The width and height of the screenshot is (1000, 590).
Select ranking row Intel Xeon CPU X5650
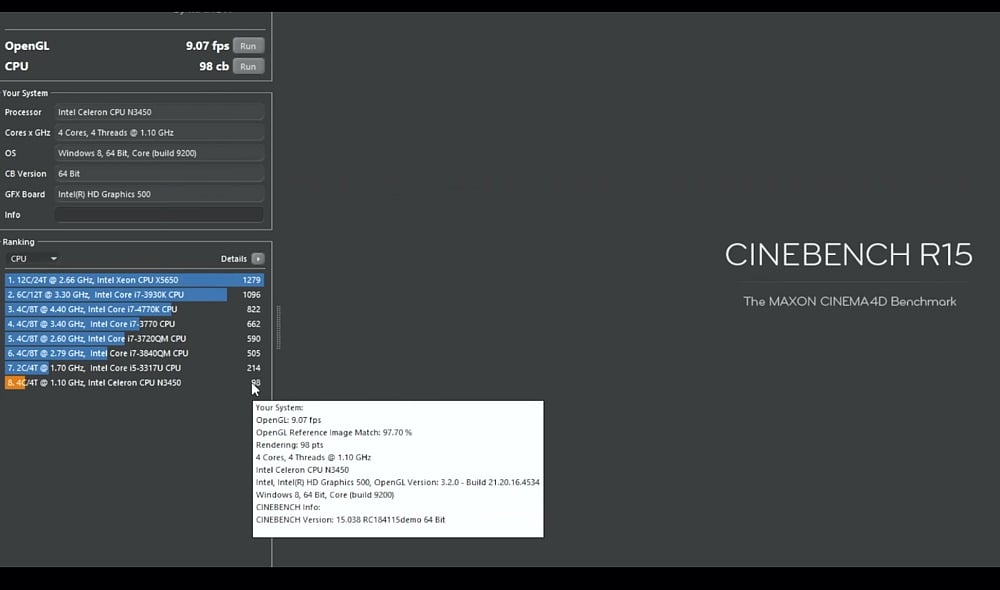[x=134, y=280]
